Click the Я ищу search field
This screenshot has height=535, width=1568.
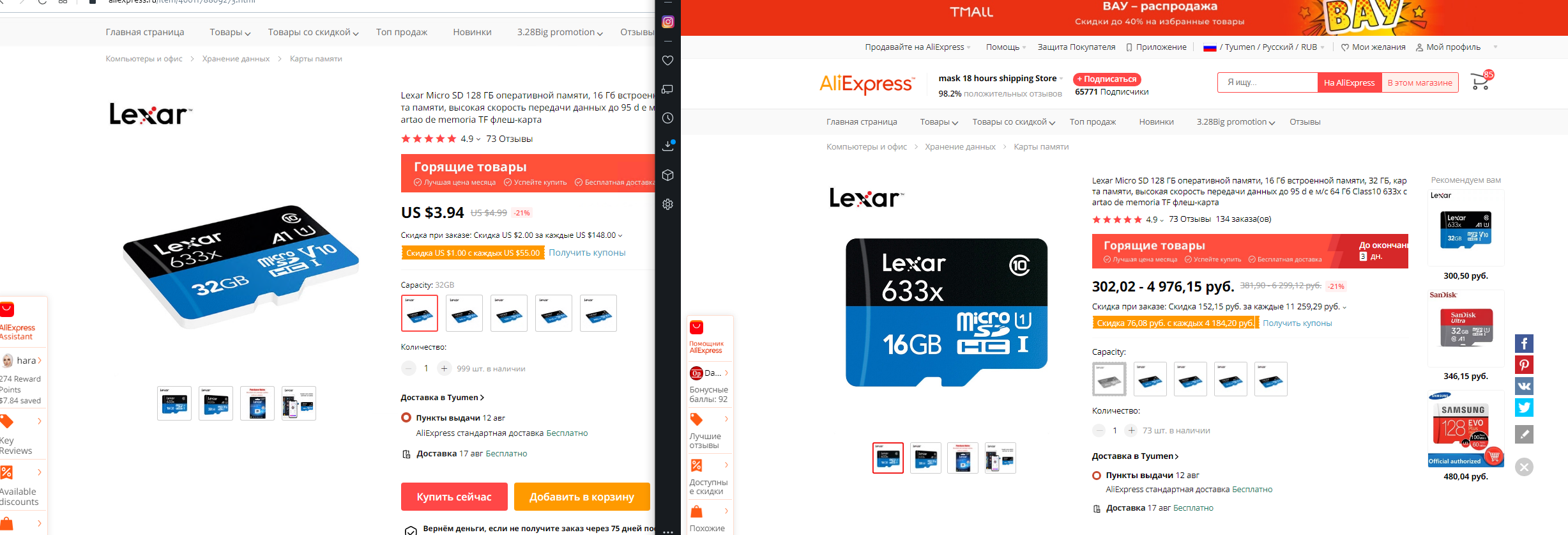point(1268,82)
